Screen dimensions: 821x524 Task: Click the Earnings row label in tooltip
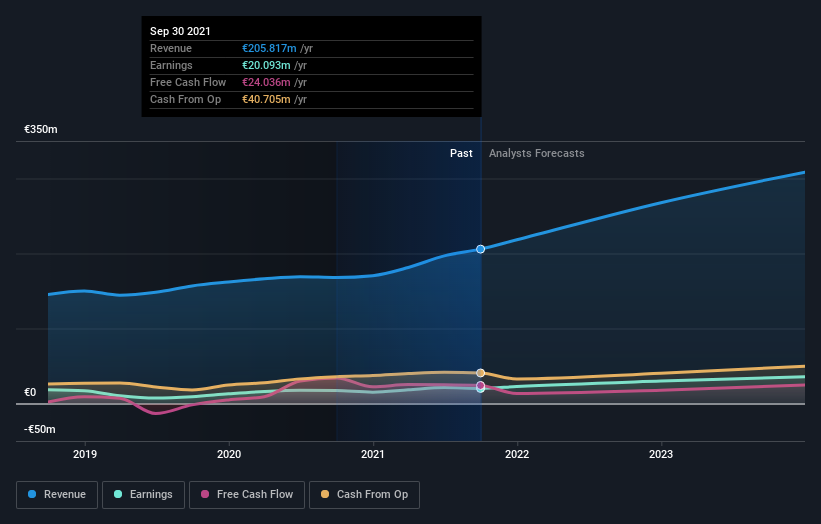coord(171,65)
